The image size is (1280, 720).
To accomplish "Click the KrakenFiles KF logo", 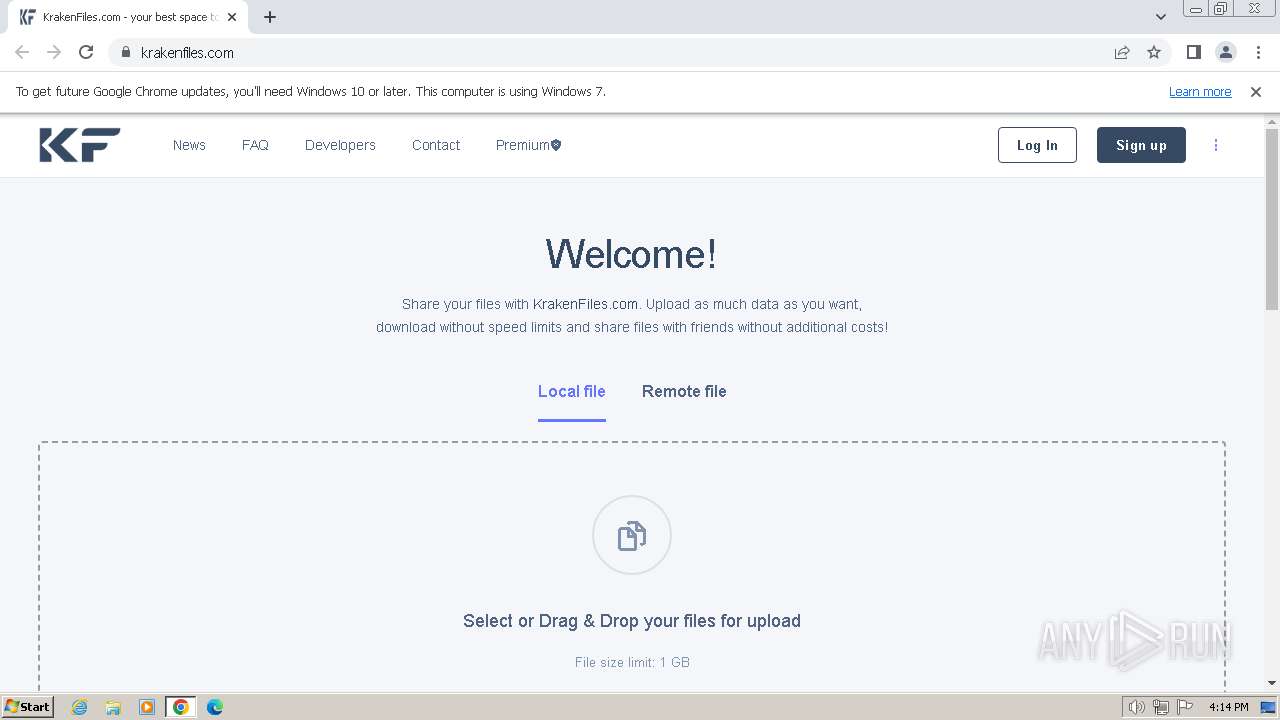I will (80, 145).
